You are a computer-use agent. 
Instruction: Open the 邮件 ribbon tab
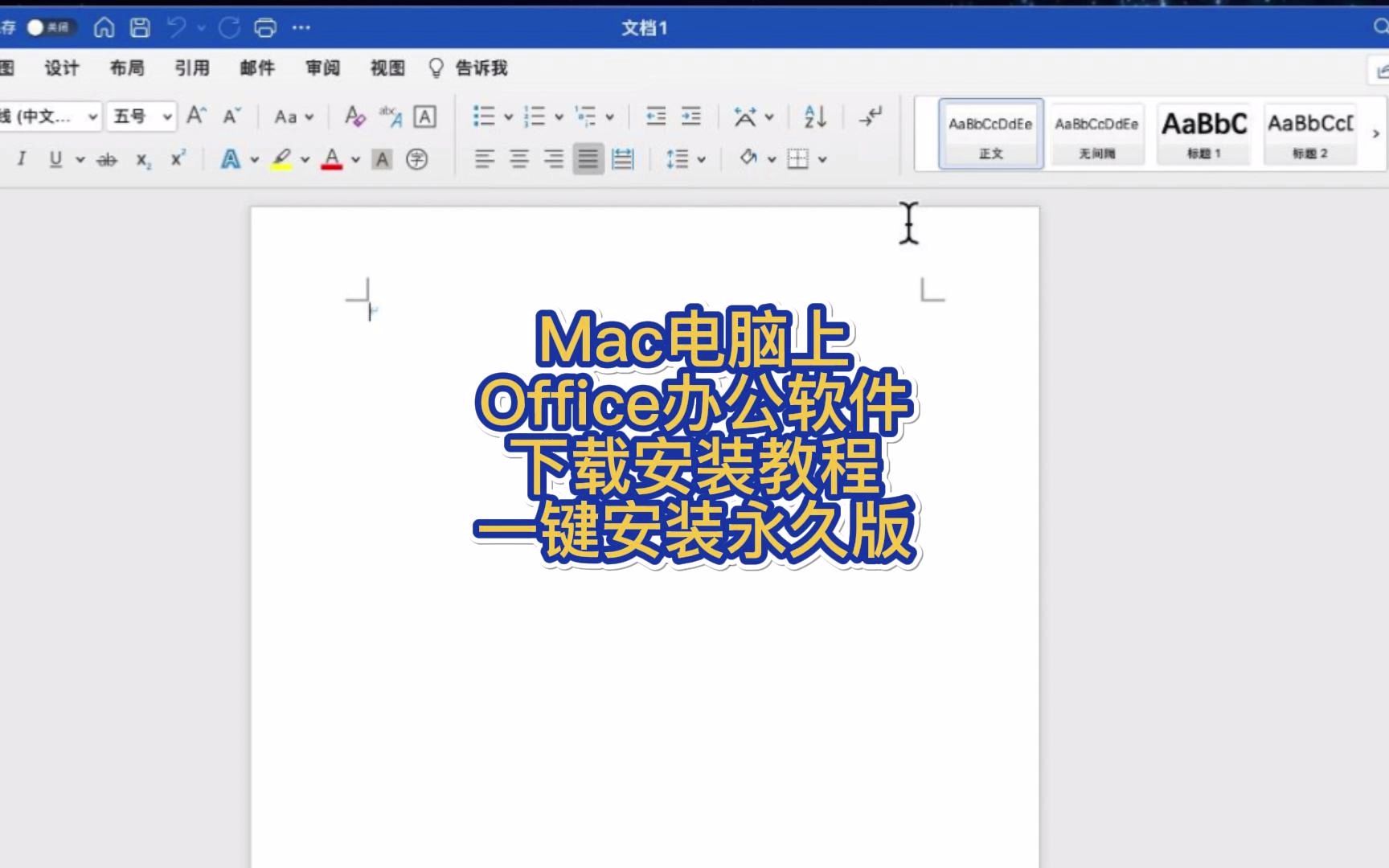coord(256,68)
